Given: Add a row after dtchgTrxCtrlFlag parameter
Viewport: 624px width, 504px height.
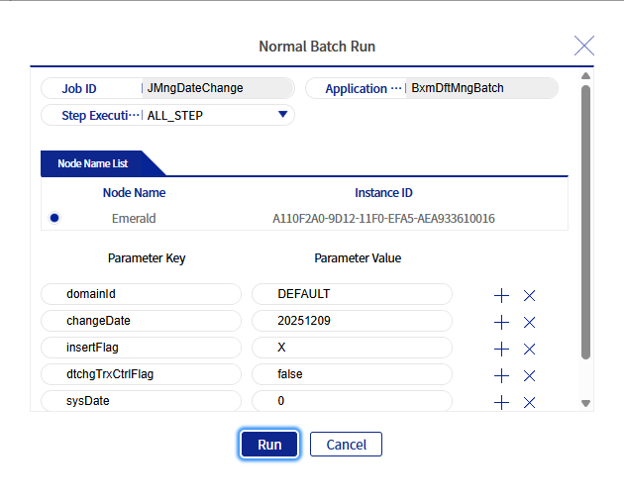Looking at the screenshot, I should click(x=502, y=375).
